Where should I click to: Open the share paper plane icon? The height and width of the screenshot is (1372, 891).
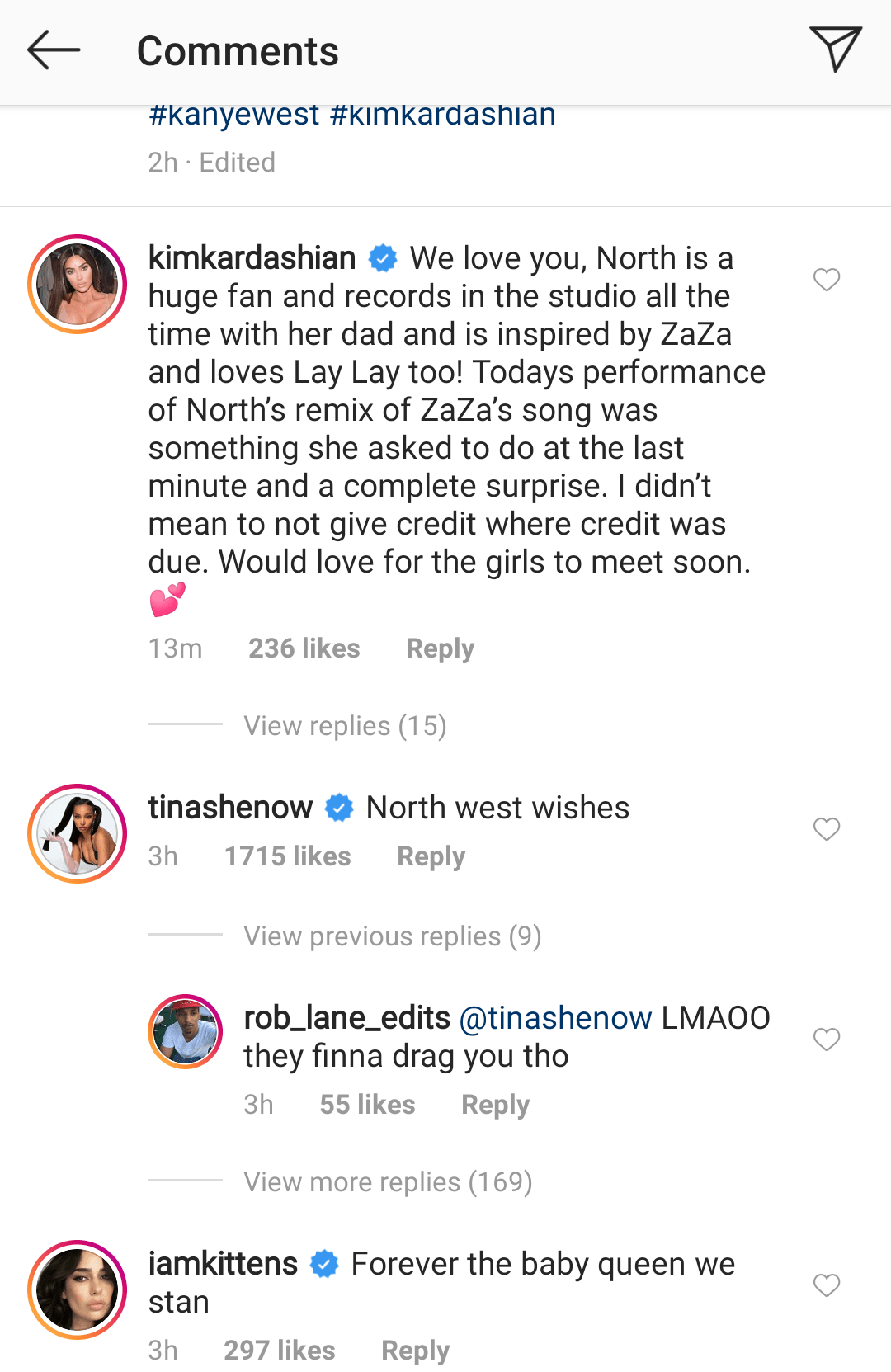(x=835, y=49)
